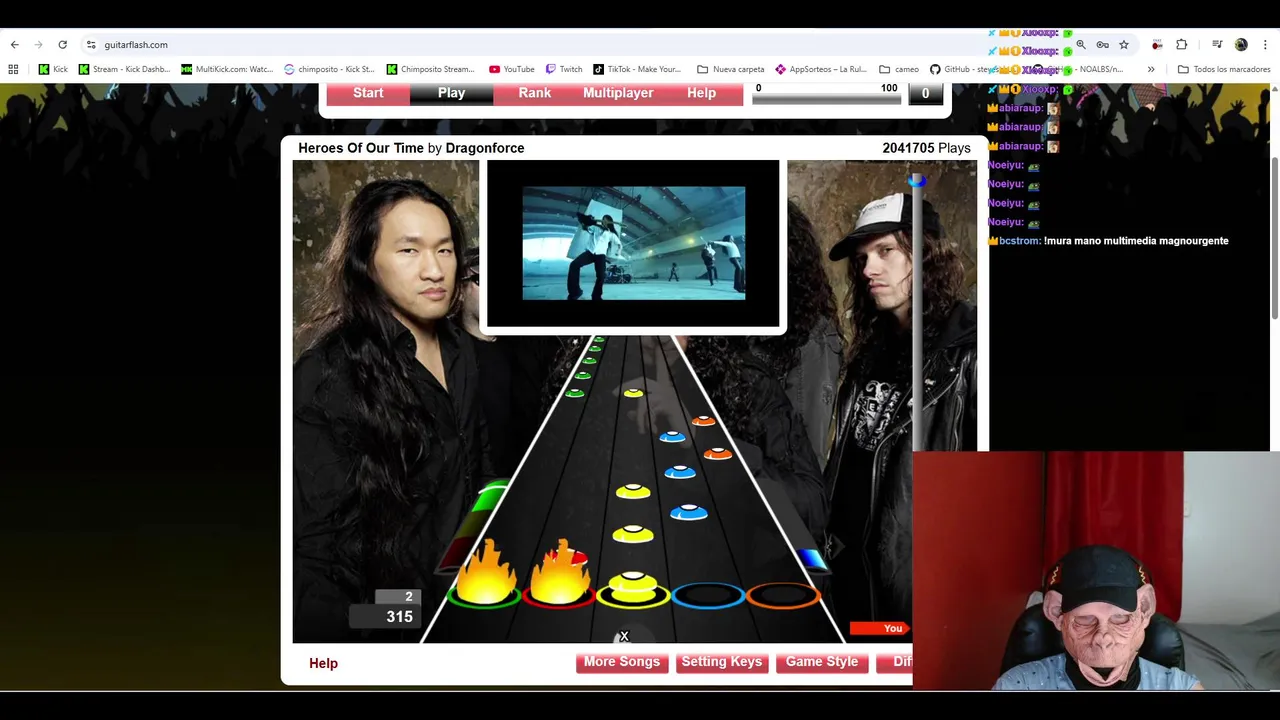Open the chimposito - Kick St... bookmark
Screen dimensions: 1280x720
[x=329, y=69]
